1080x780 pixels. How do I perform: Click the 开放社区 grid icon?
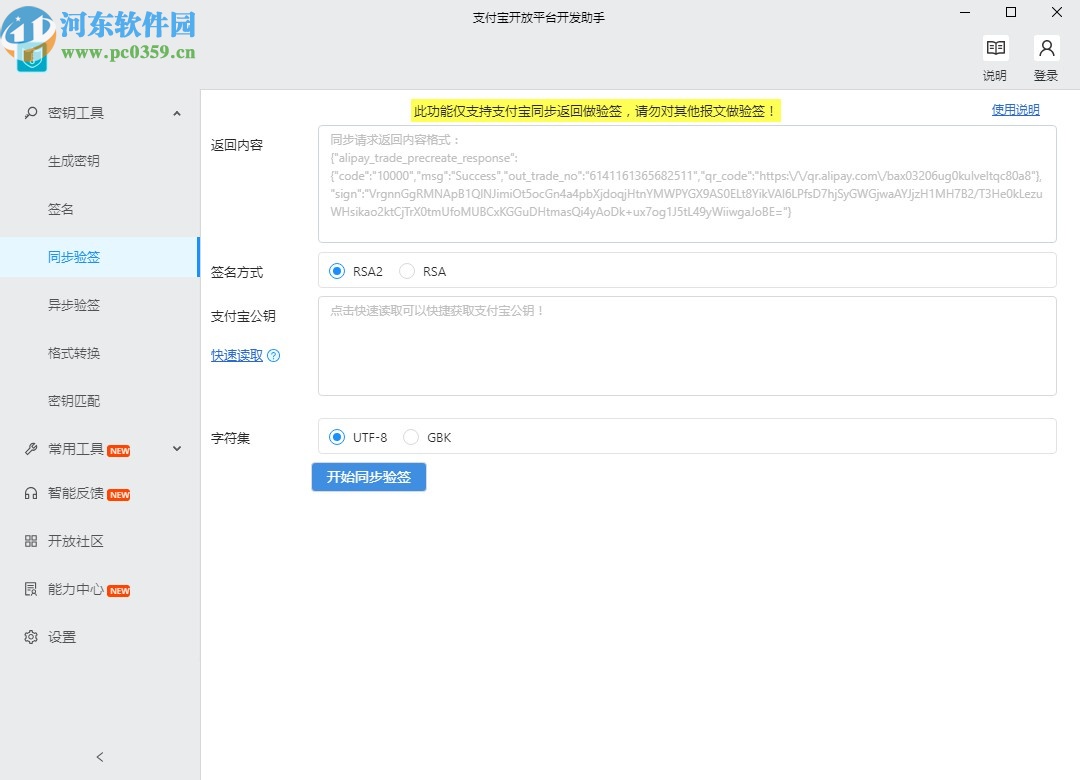[x=31, y=541]
